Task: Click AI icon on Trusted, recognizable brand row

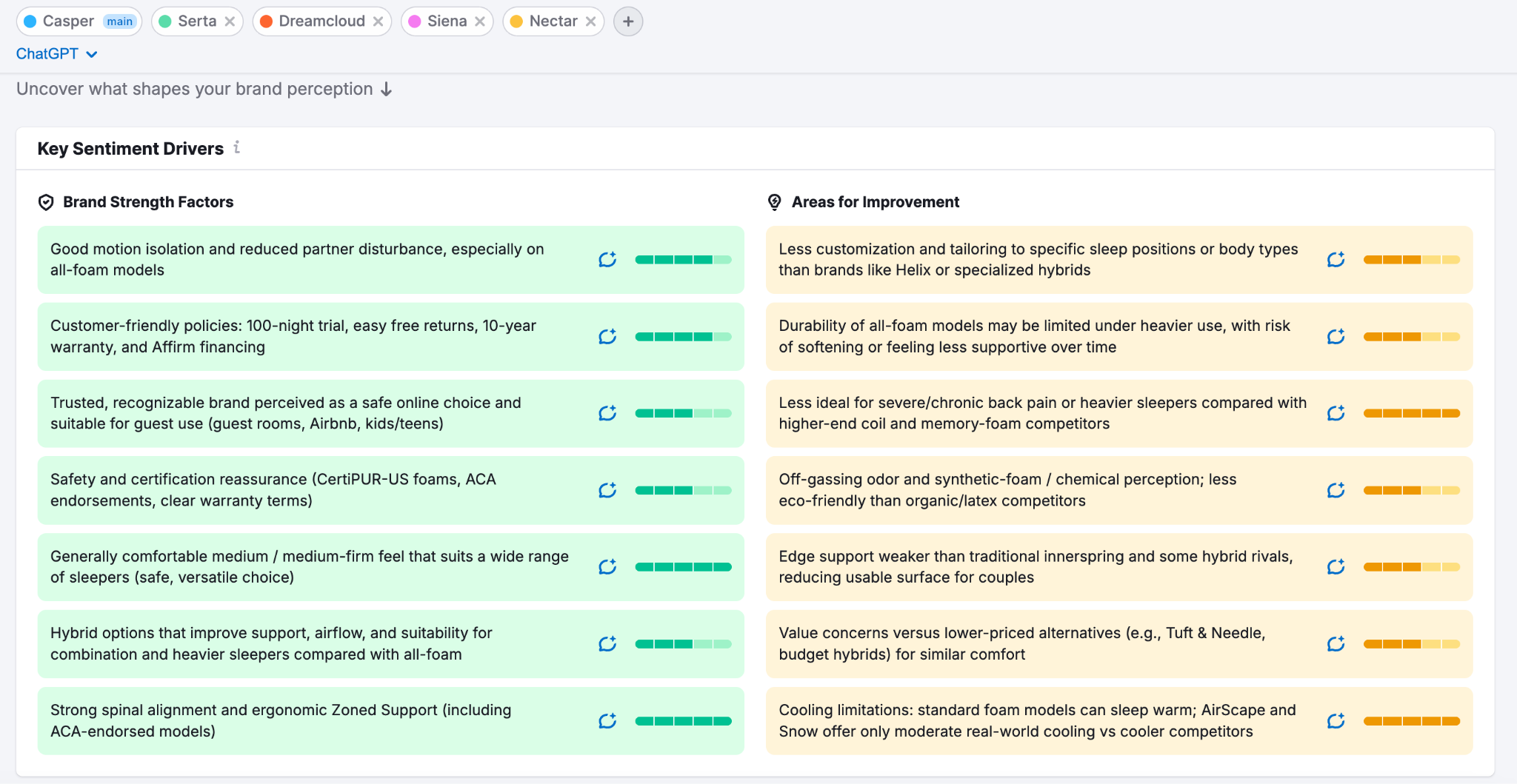Action: point(607,413)
